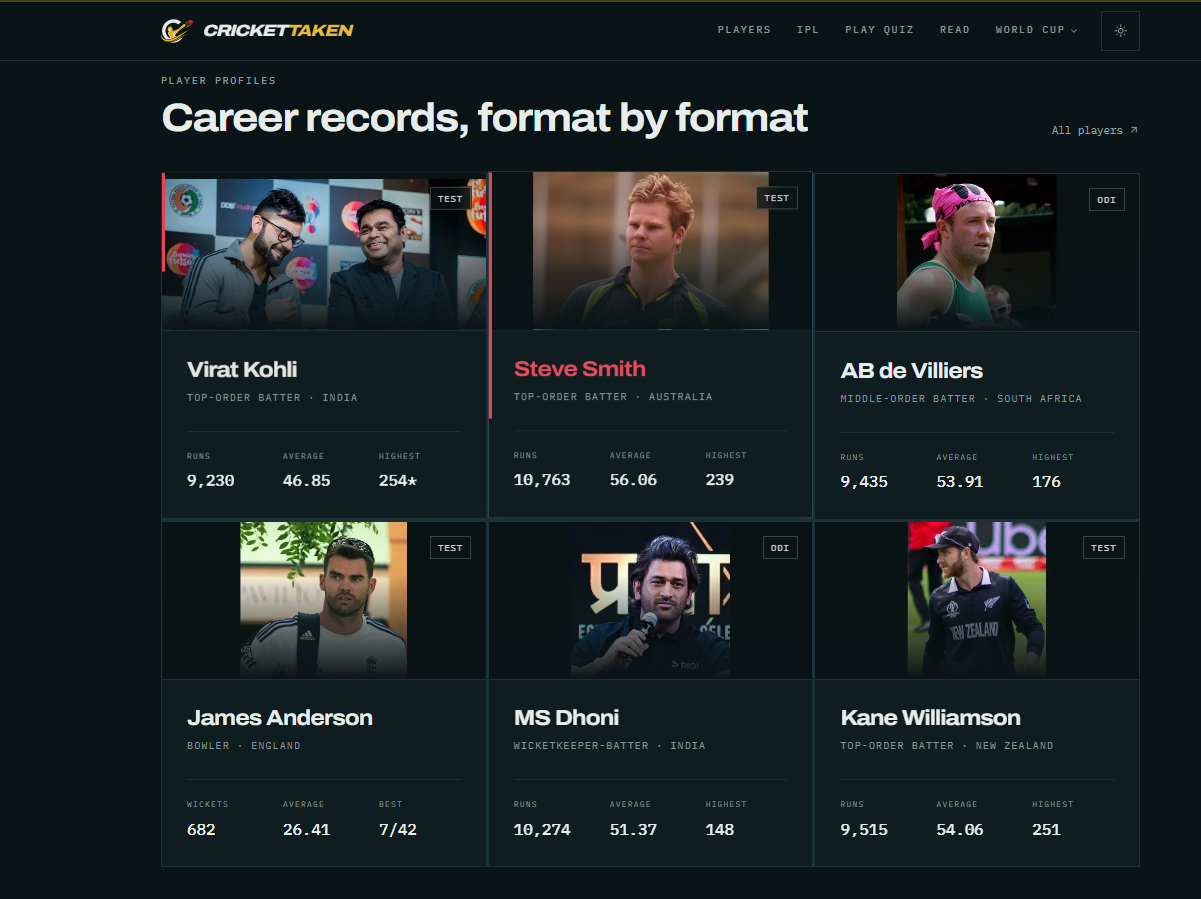This screenshot has height=899, width=1201.
Task: Open MS Dhoni's profile name link
Action: click(567, 717)
